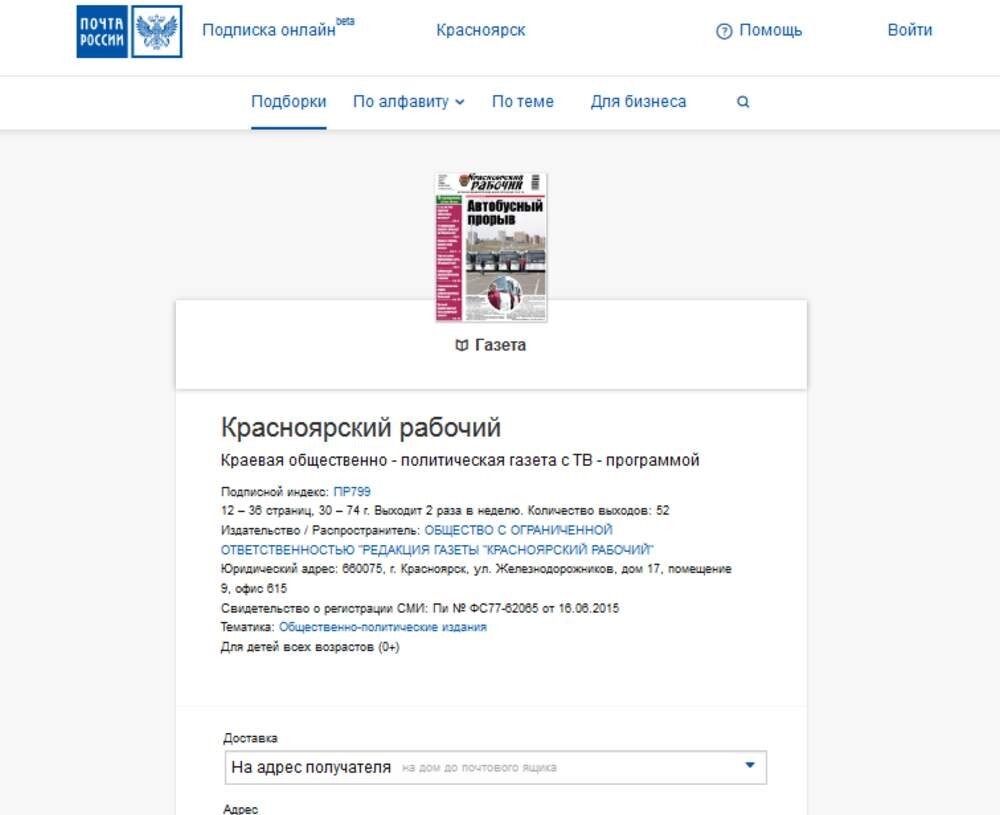
Task: Click the Общественно-политические издания topic link
Action: 383,628
